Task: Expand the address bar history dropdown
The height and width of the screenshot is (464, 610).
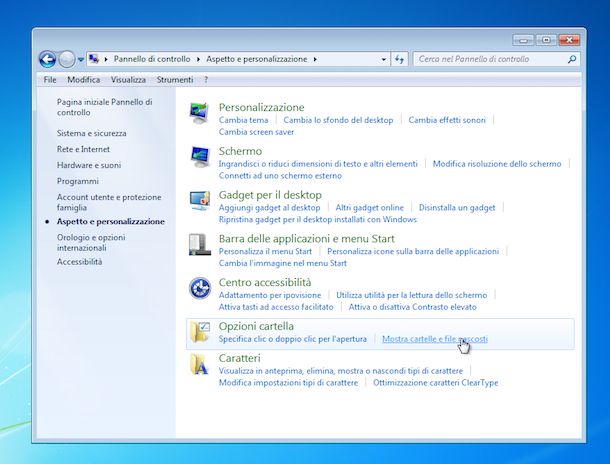Action: [x=384, y=59]
